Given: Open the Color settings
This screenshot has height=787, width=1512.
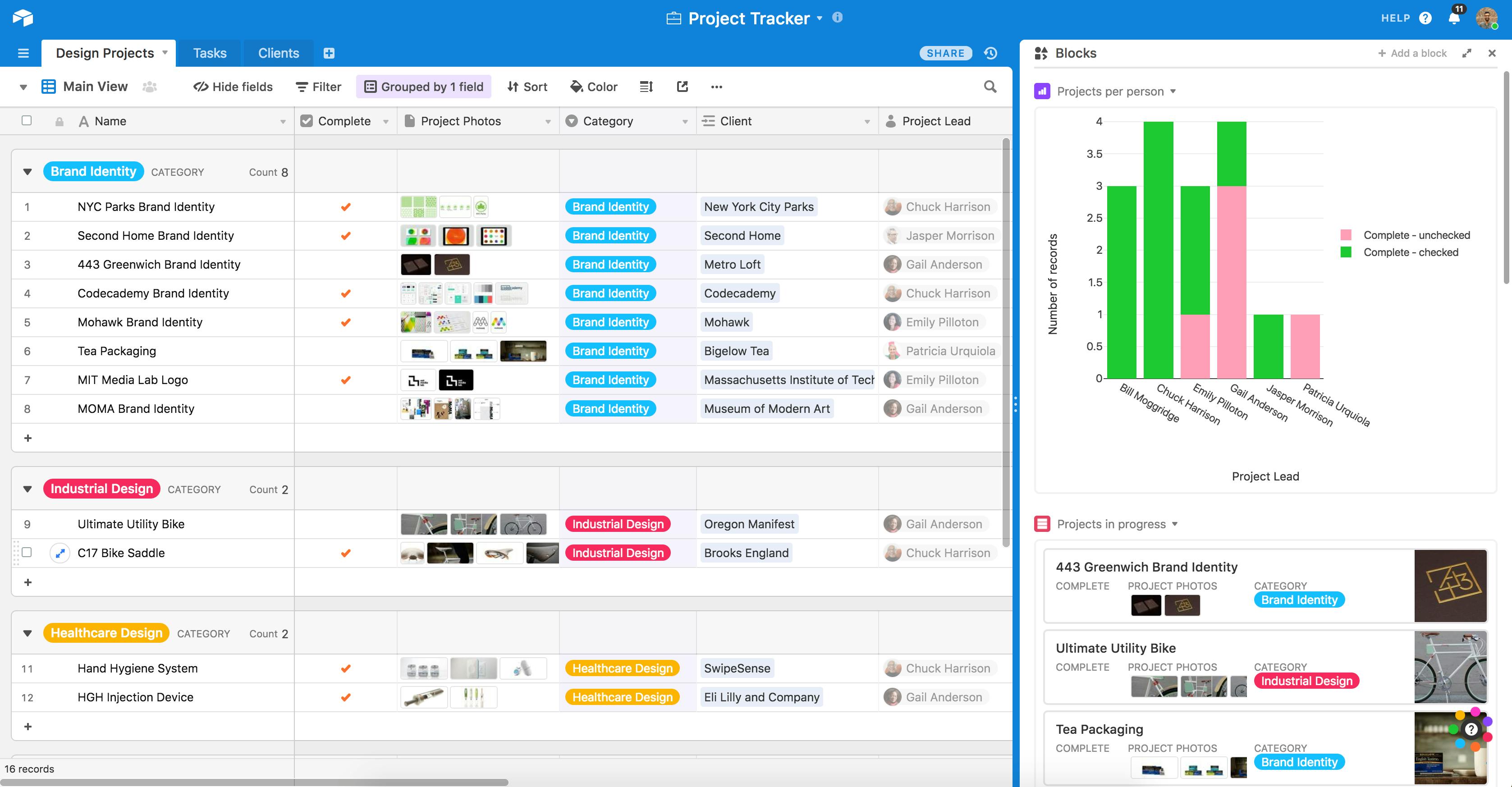Looking at the screenshot, I should tap(594, 86).
